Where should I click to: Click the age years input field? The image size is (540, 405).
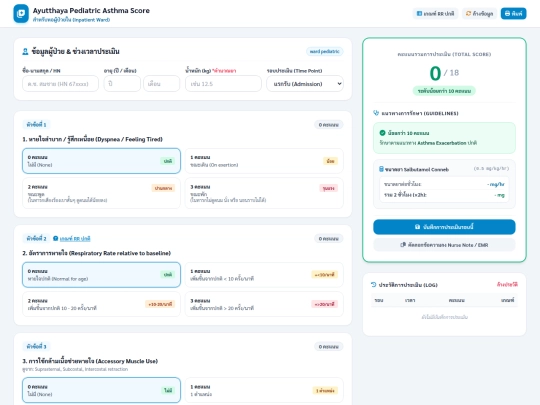[x=122, y=84]
